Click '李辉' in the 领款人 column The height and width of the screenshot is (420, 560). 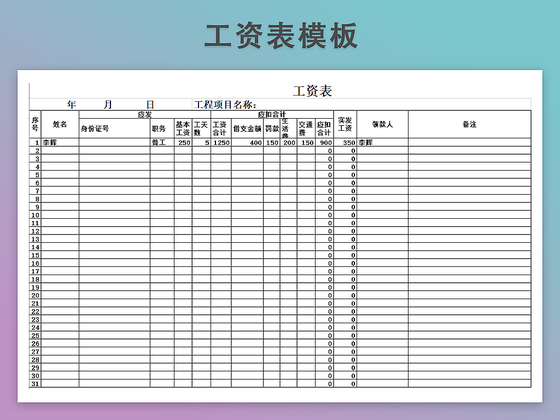click(x=365, y=142)
